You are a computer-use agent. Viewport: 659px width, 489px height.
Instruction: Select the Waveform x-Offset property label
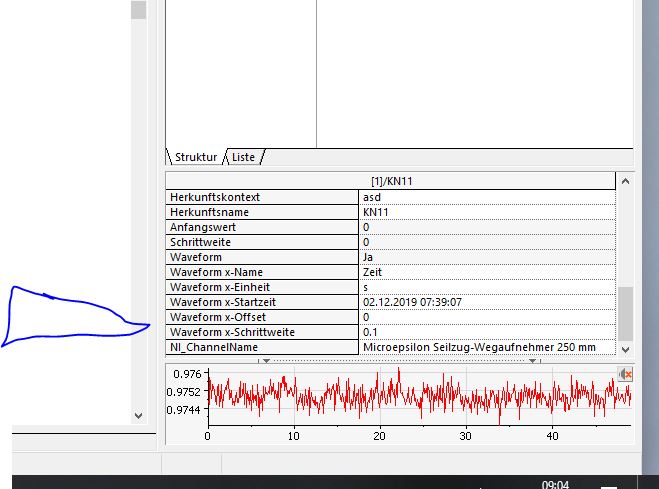pyautogui.click(x=262, y=317)
